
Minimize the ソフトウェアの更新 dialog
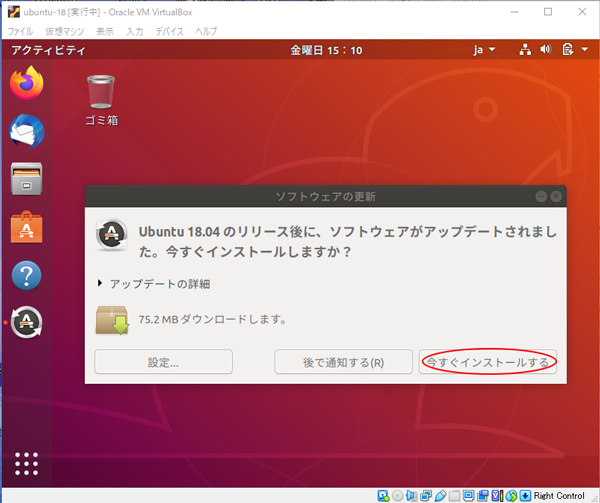pos(541,197)
